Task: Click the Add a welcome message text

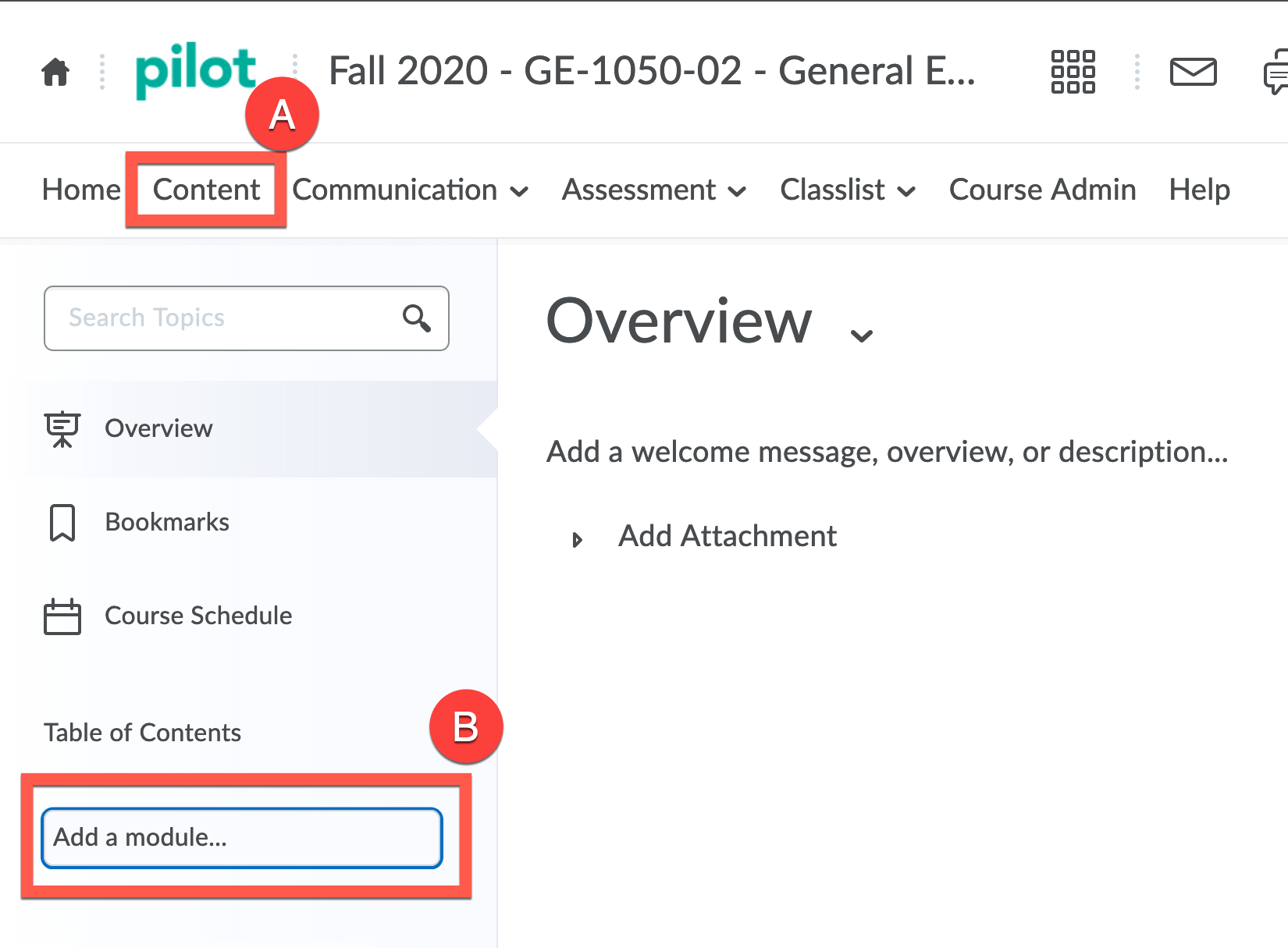Action: tap(887, 452)
